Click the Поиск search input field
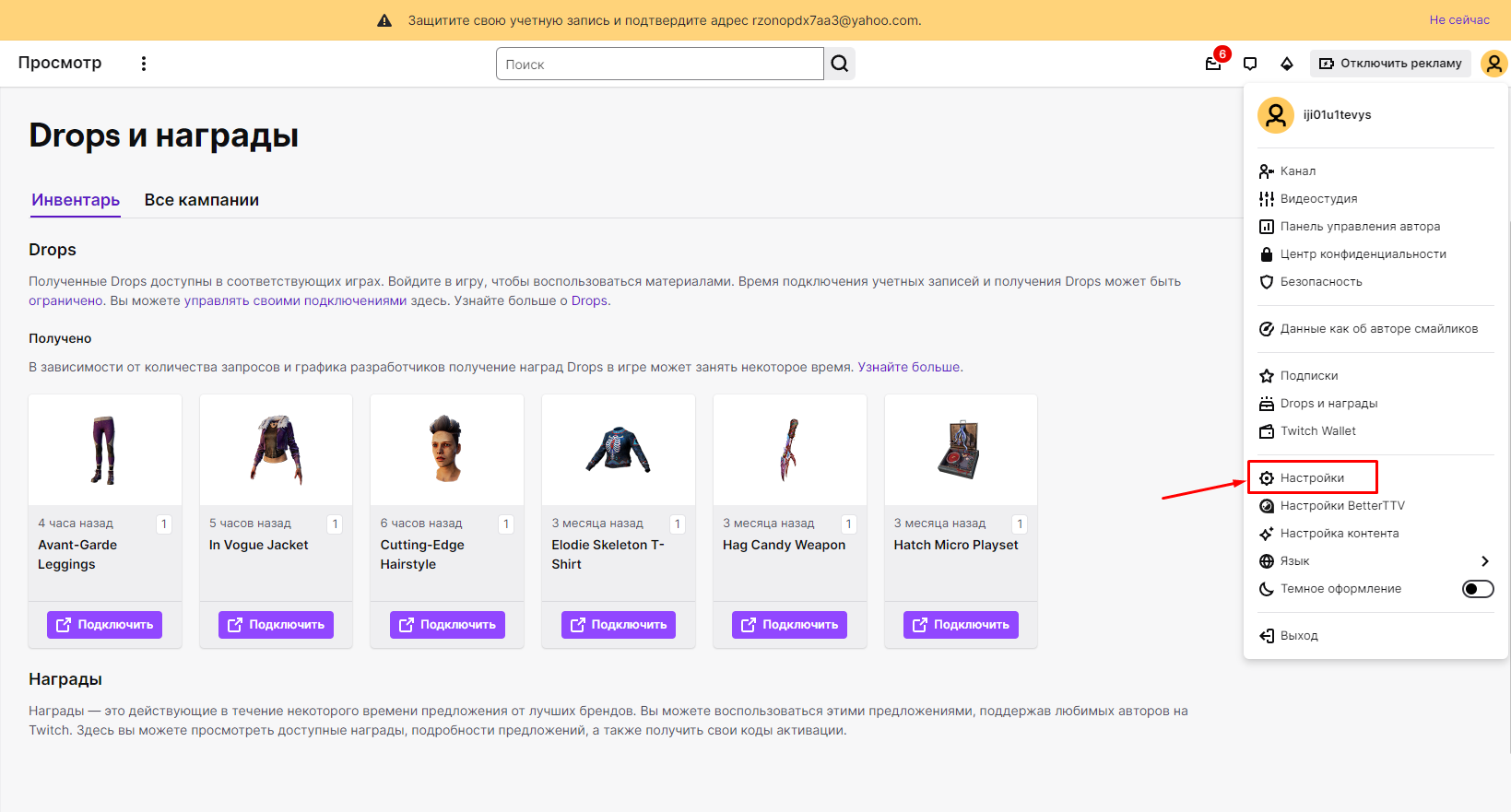 tap(659, 64)
